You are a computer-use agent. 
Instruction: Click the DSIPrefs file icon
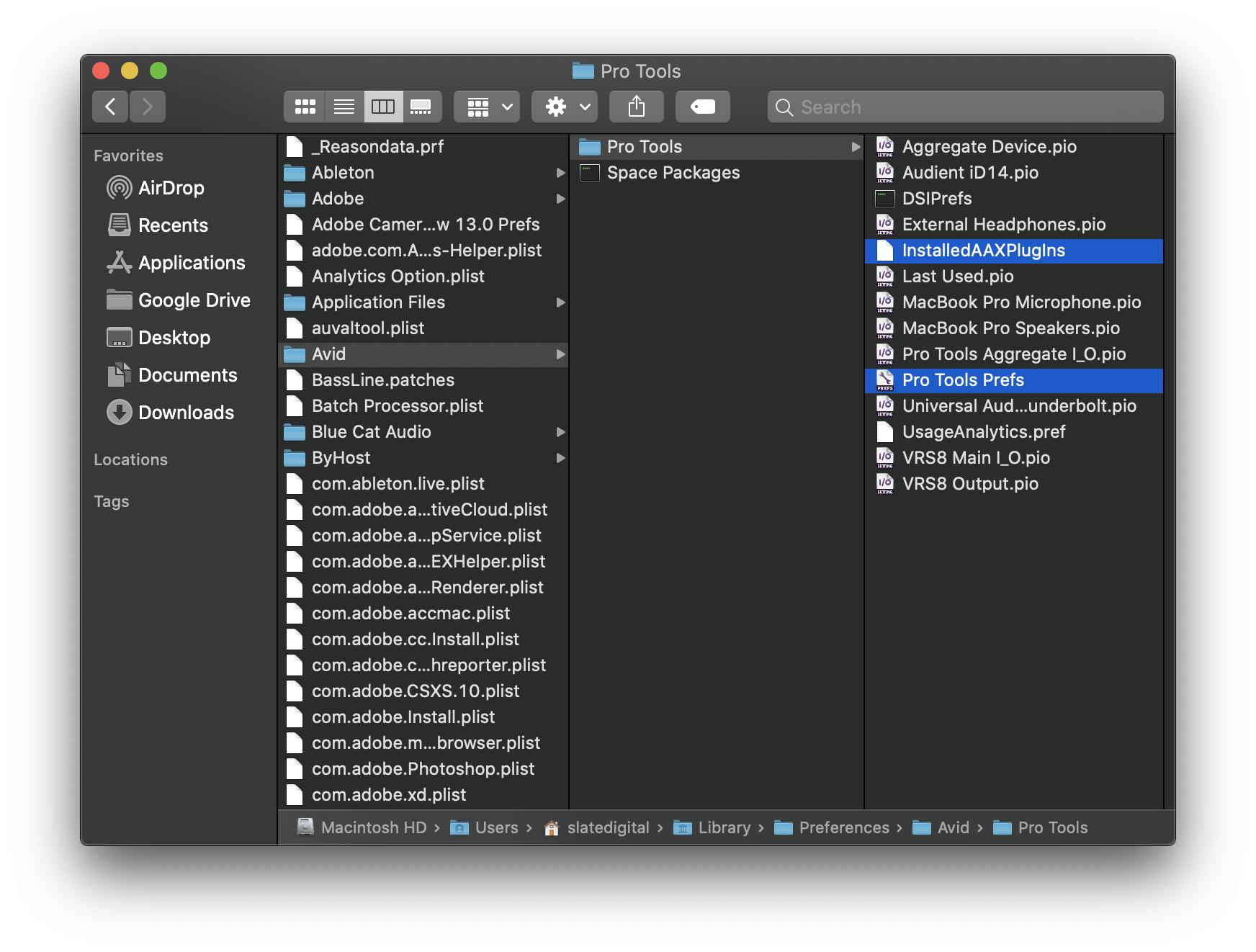click(x=885, y=199)
